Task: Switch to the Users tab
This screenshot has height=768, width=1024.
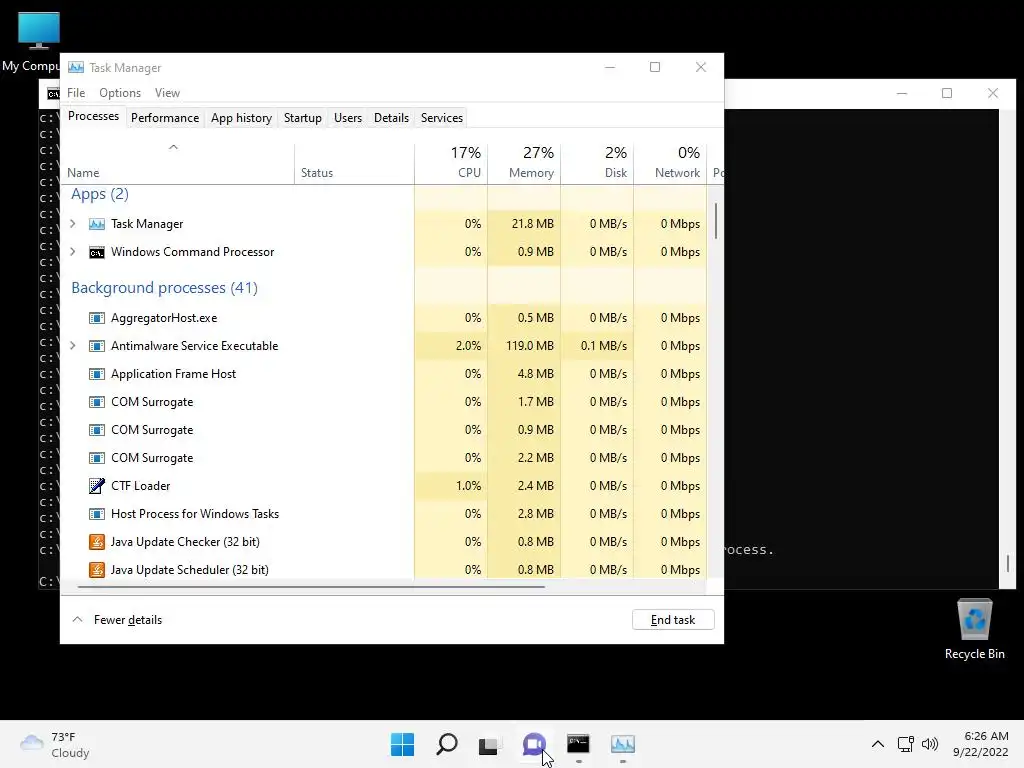Action: click(347, 118)
